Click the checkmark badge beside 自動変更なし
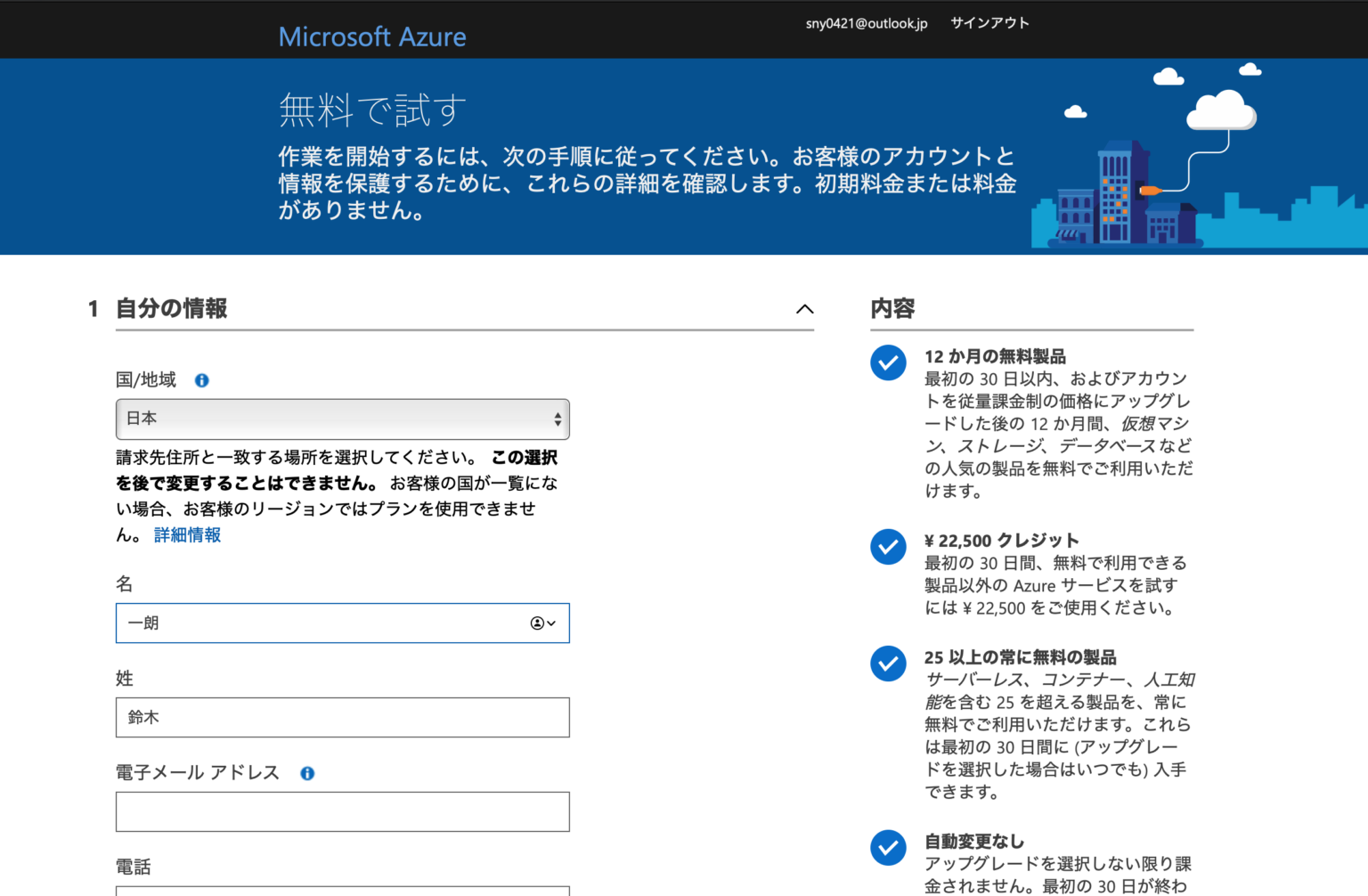This screenshot has height=896, width=1368. pos(888,848)
